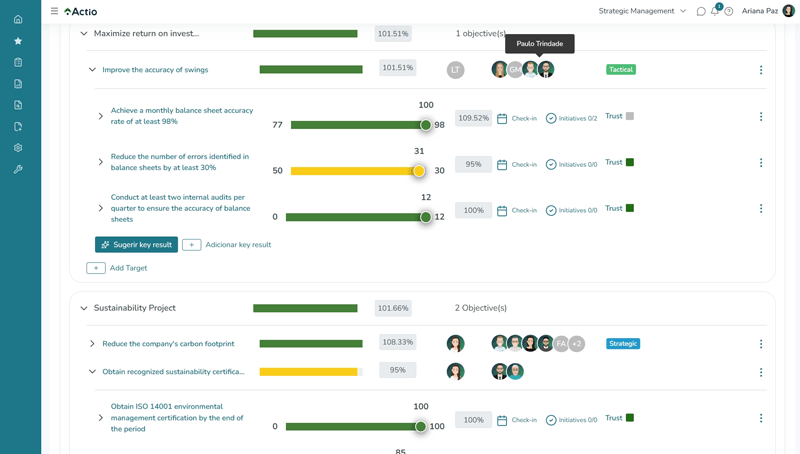Click slider handle on balance sheet accuracy bar
The width and height of the screenshot is (800, 454).
(x=426, y=125)
